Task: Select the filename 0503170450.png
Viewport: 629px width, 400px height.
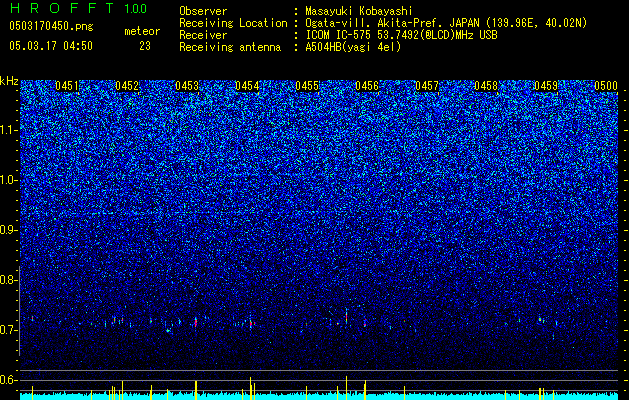Action: pyautogui.click(x=51, y=27)
